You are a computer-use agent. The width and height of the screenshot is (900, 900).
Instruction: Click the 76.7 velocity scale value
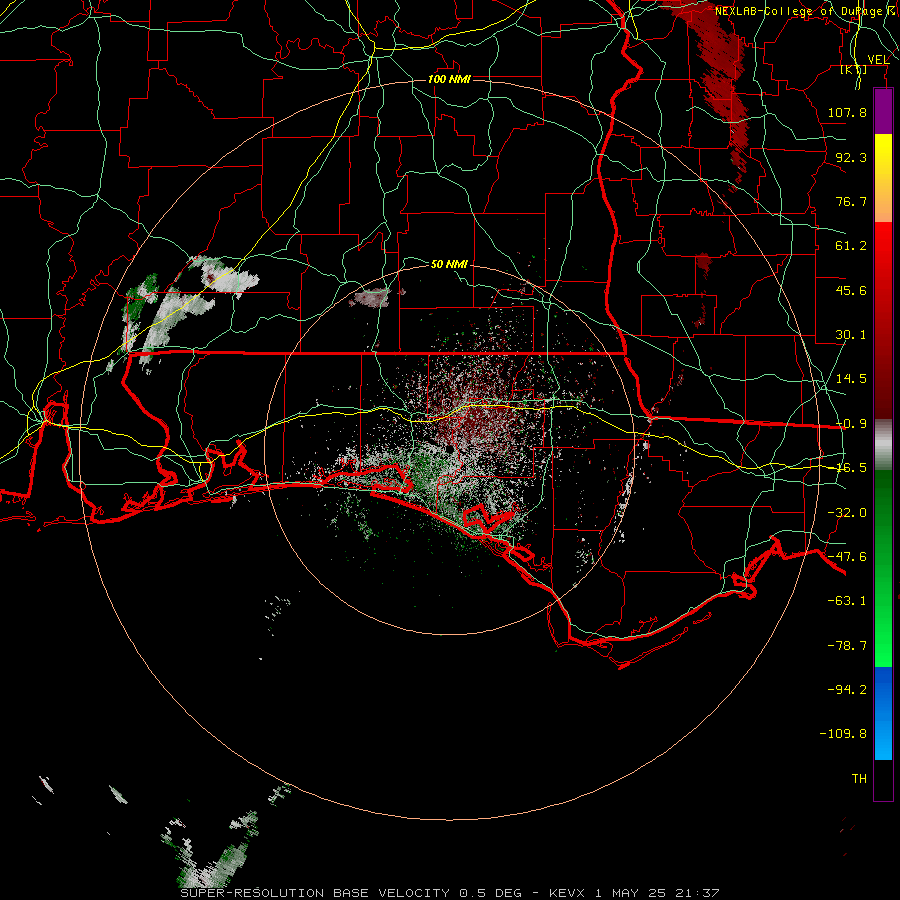coord(851,201)
